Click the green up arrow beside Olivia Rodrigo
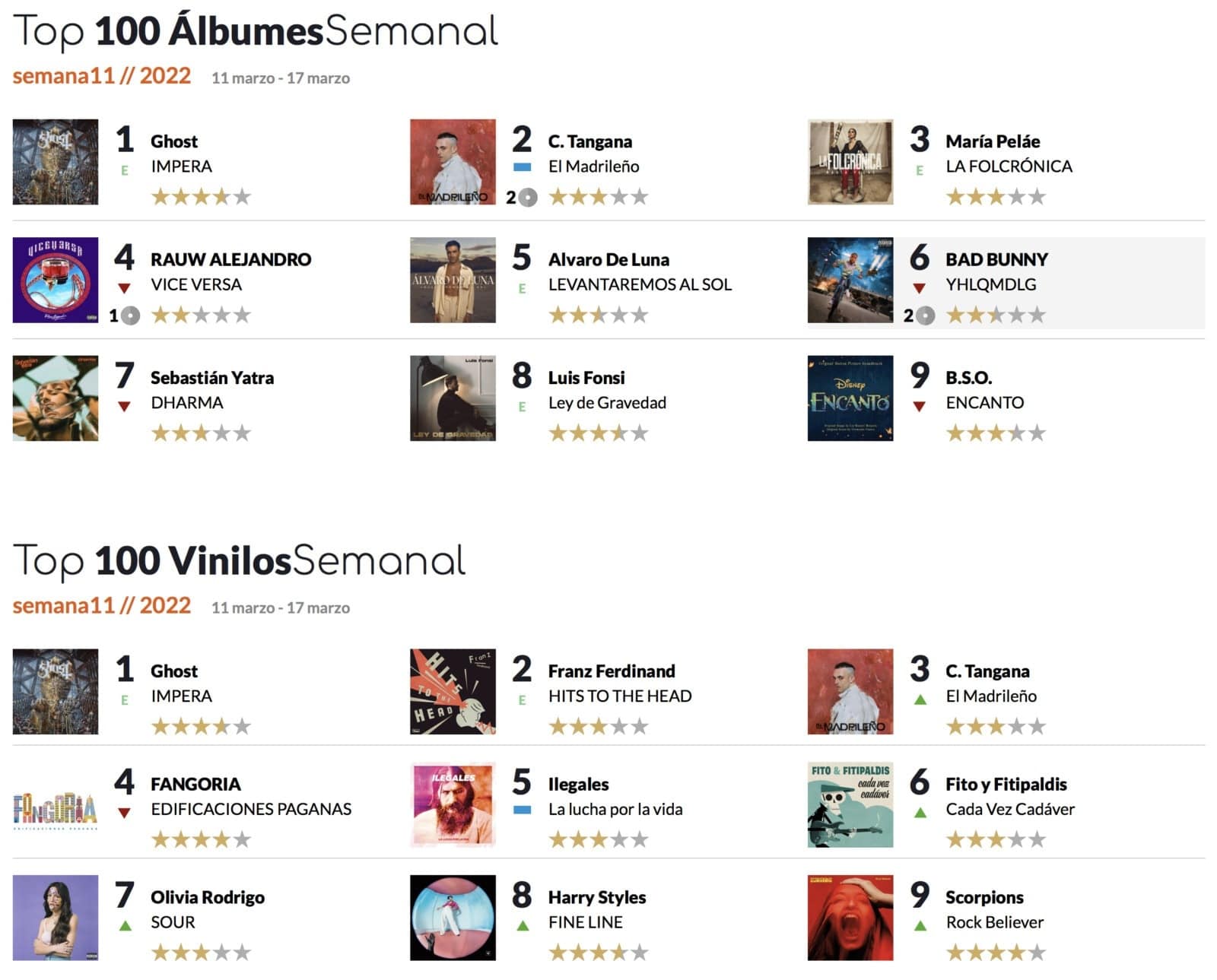 [x=126, y=926]
